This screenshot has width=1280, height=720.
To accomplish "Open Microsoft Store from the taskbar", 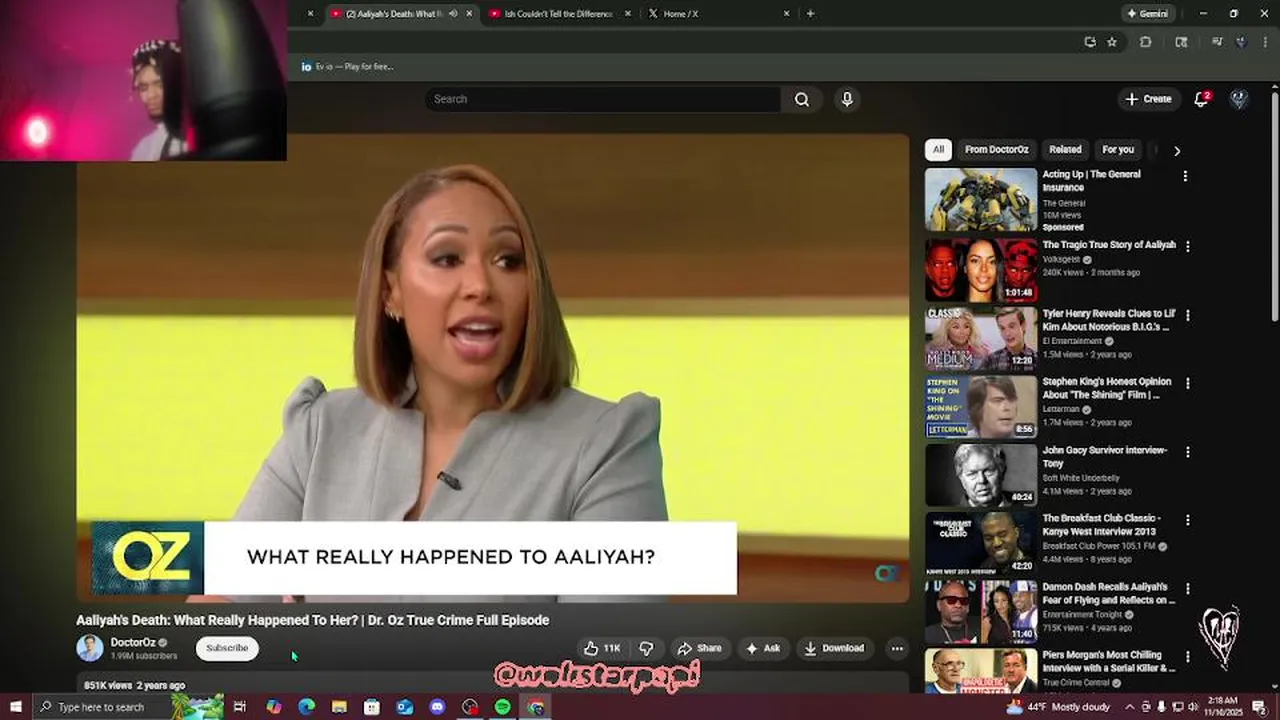I will (x=372, y=707).
